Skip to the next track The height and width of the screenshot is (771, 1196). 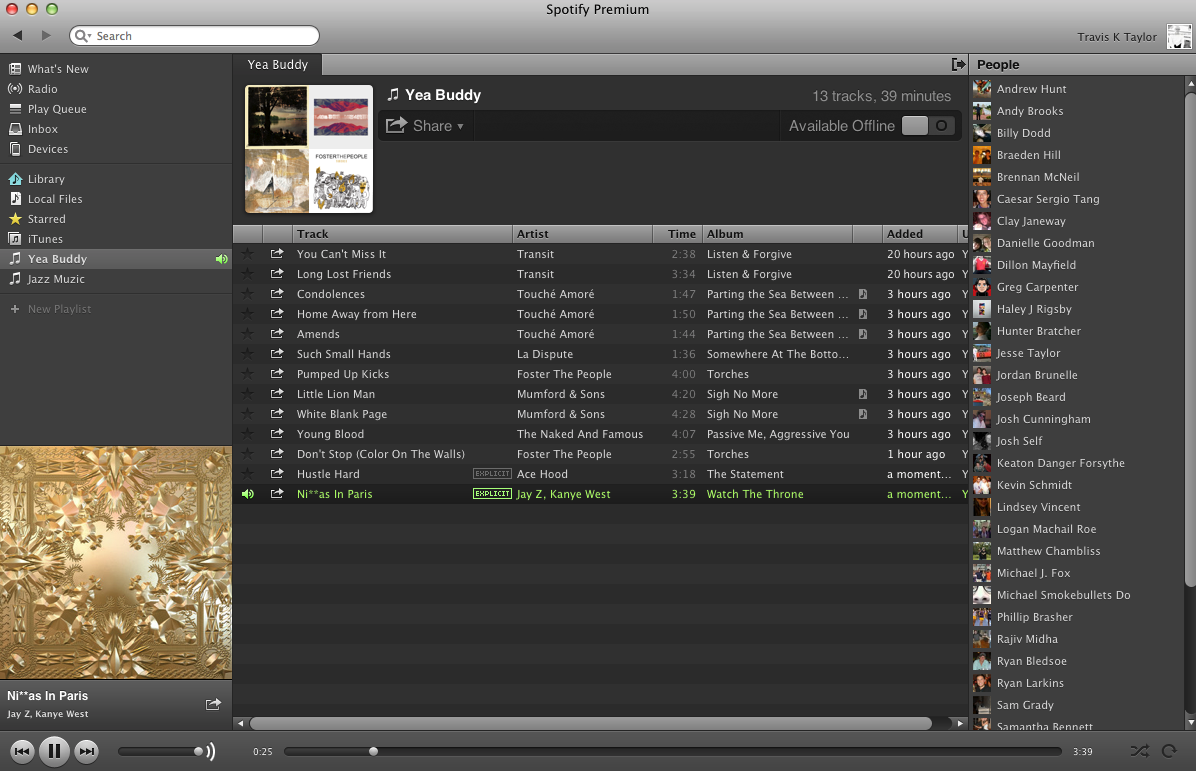[87, 751]
